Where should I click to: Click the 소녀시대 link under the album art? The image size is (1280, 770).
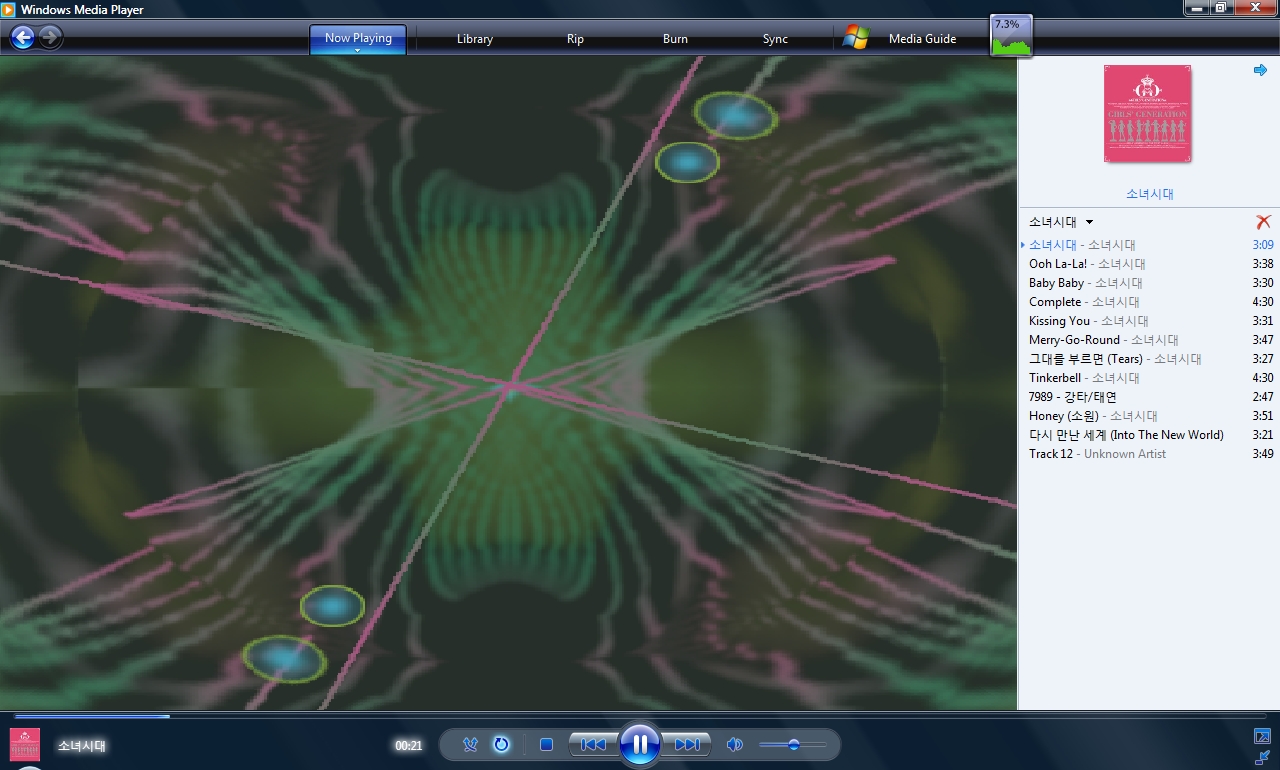click(1149, 193)
